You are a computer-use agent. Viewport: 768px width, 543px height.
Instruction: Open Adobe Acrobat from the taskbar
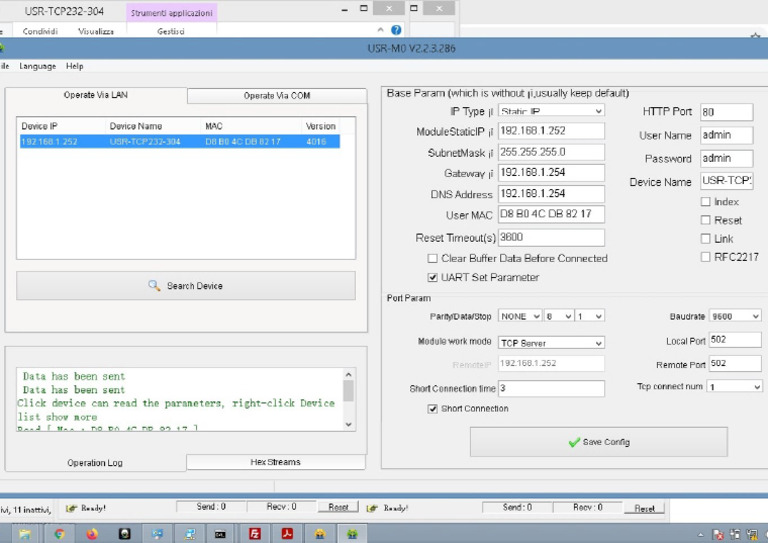[x=287, y=533]
